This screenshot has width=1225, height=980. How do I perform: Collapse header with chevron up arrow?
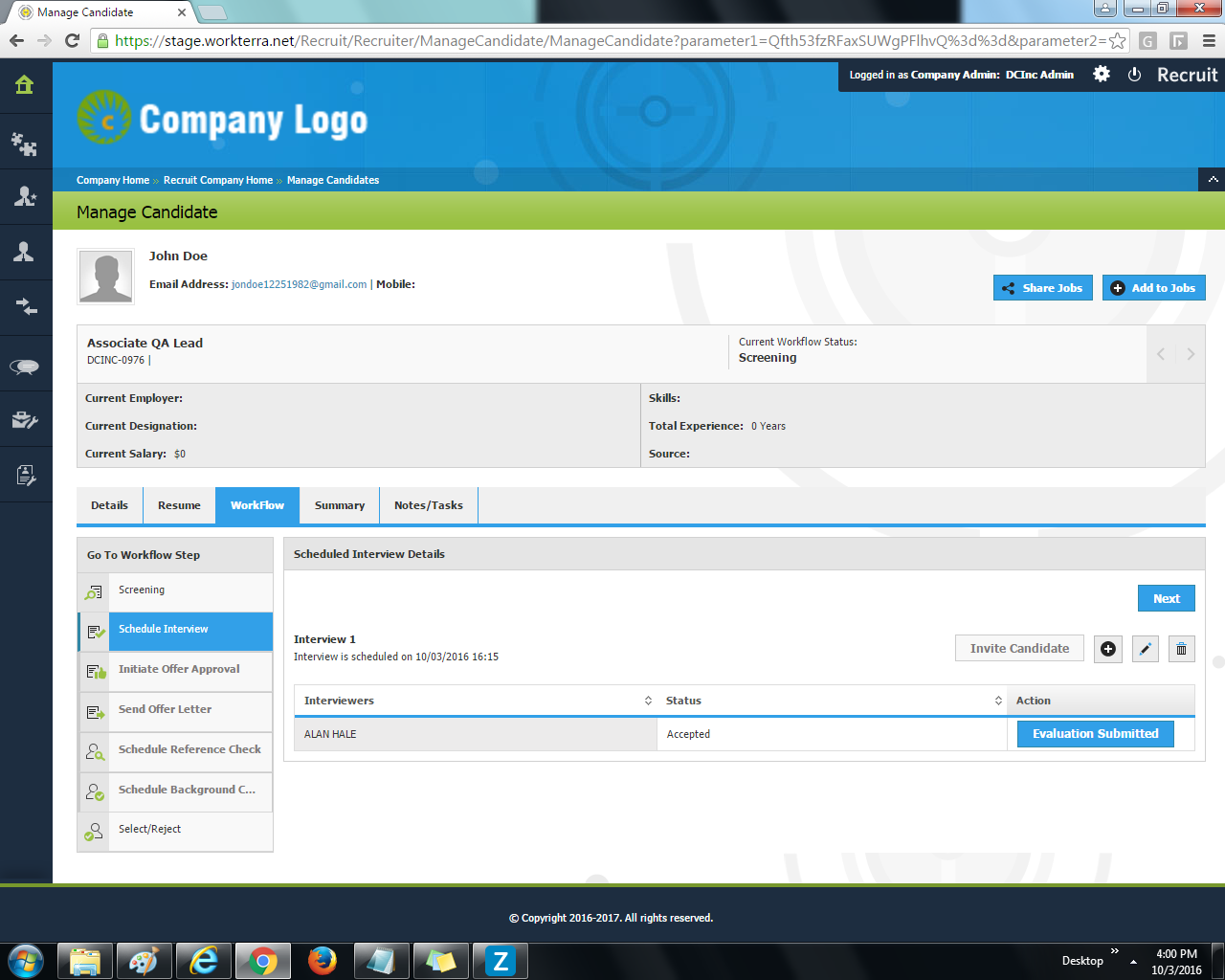(x=1213, y=180)
